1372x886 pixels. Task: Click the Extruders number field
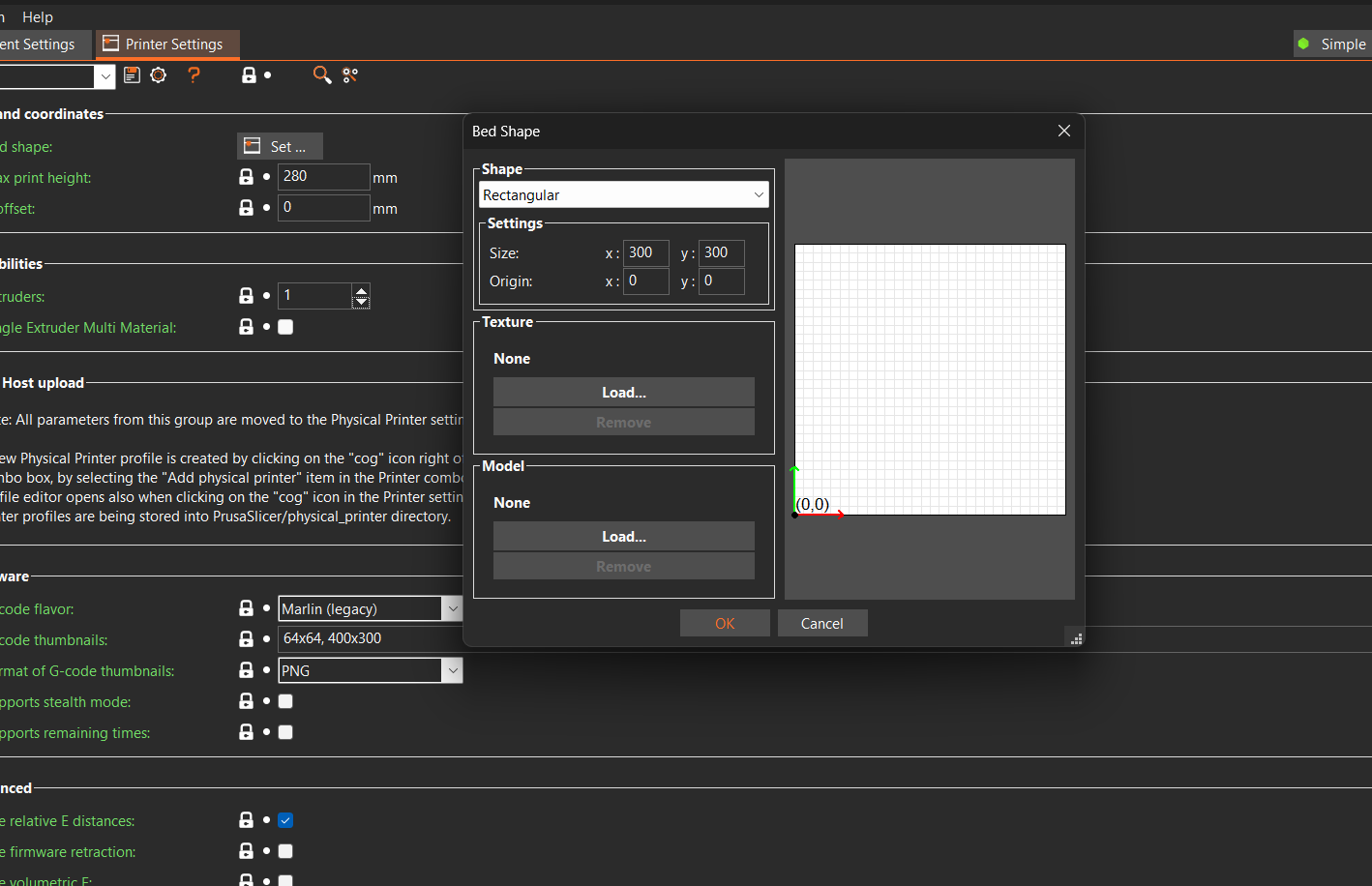point(315,296)
